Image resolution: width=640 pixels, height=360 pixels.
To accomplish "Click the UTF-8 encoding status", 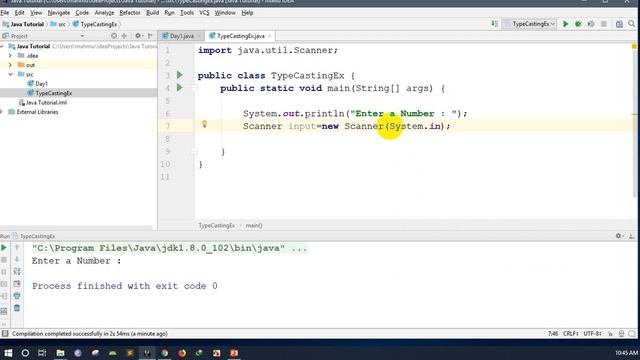I will coord(592,333).
